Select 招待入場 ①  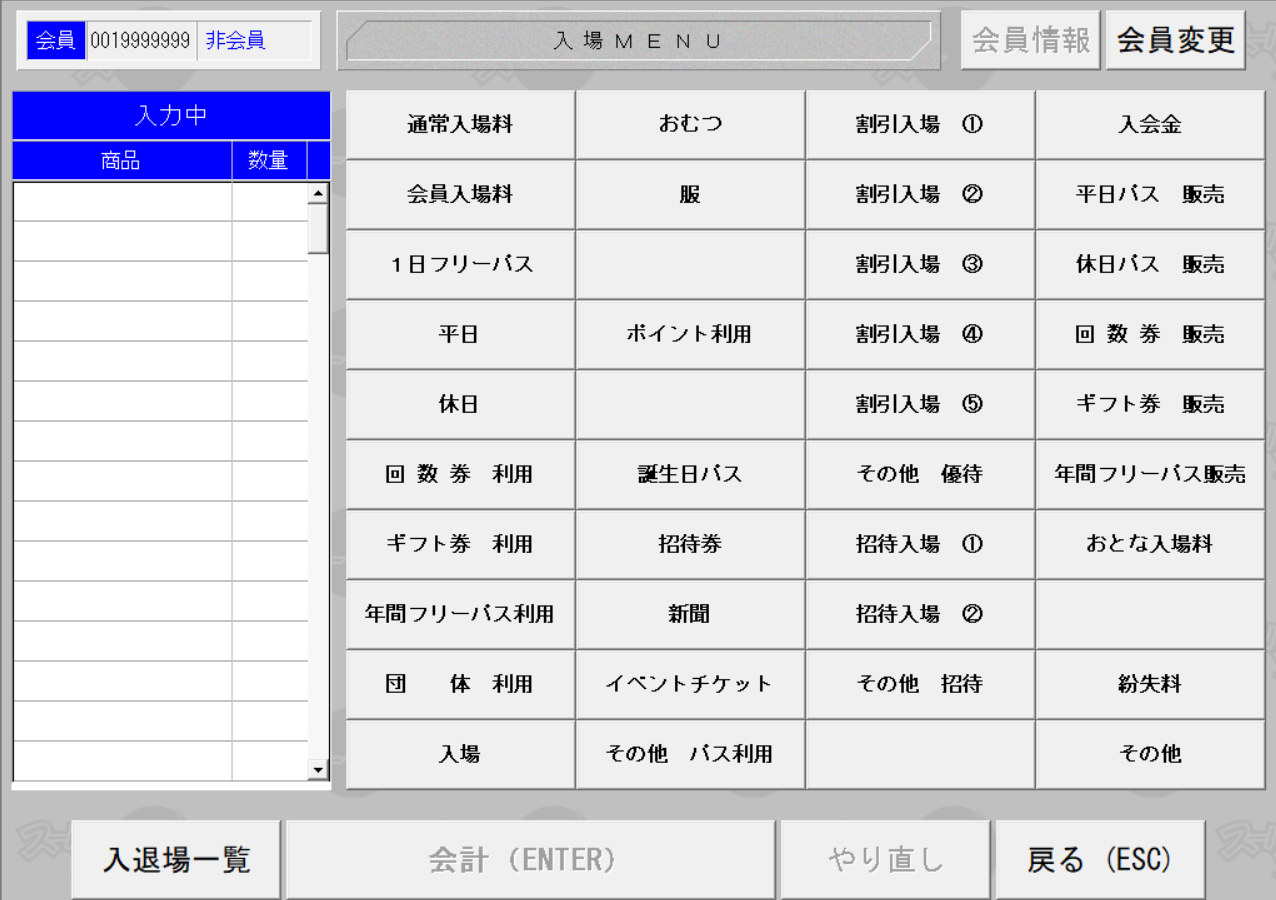[920, 545]
